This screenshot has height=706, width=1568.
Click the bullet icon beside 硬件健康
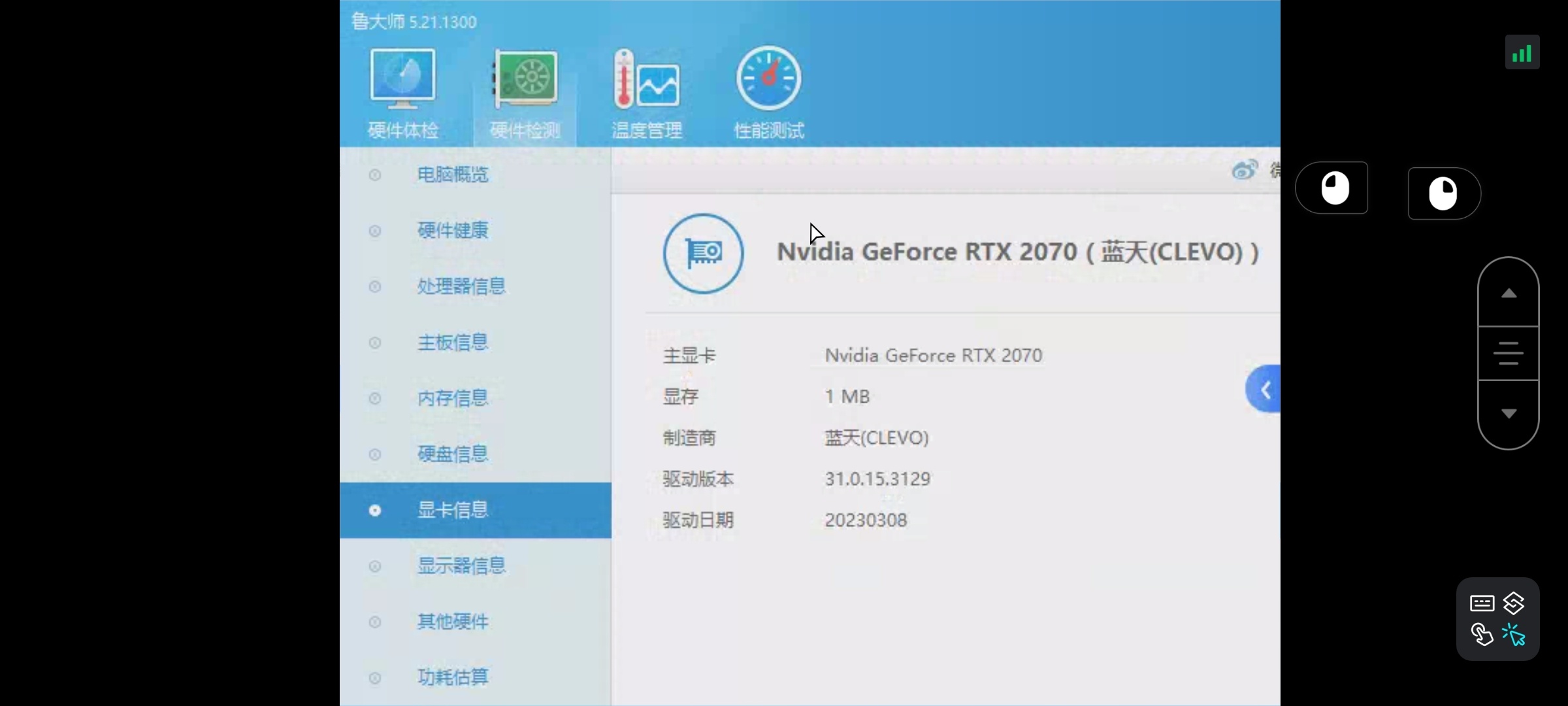pos(375,231)
